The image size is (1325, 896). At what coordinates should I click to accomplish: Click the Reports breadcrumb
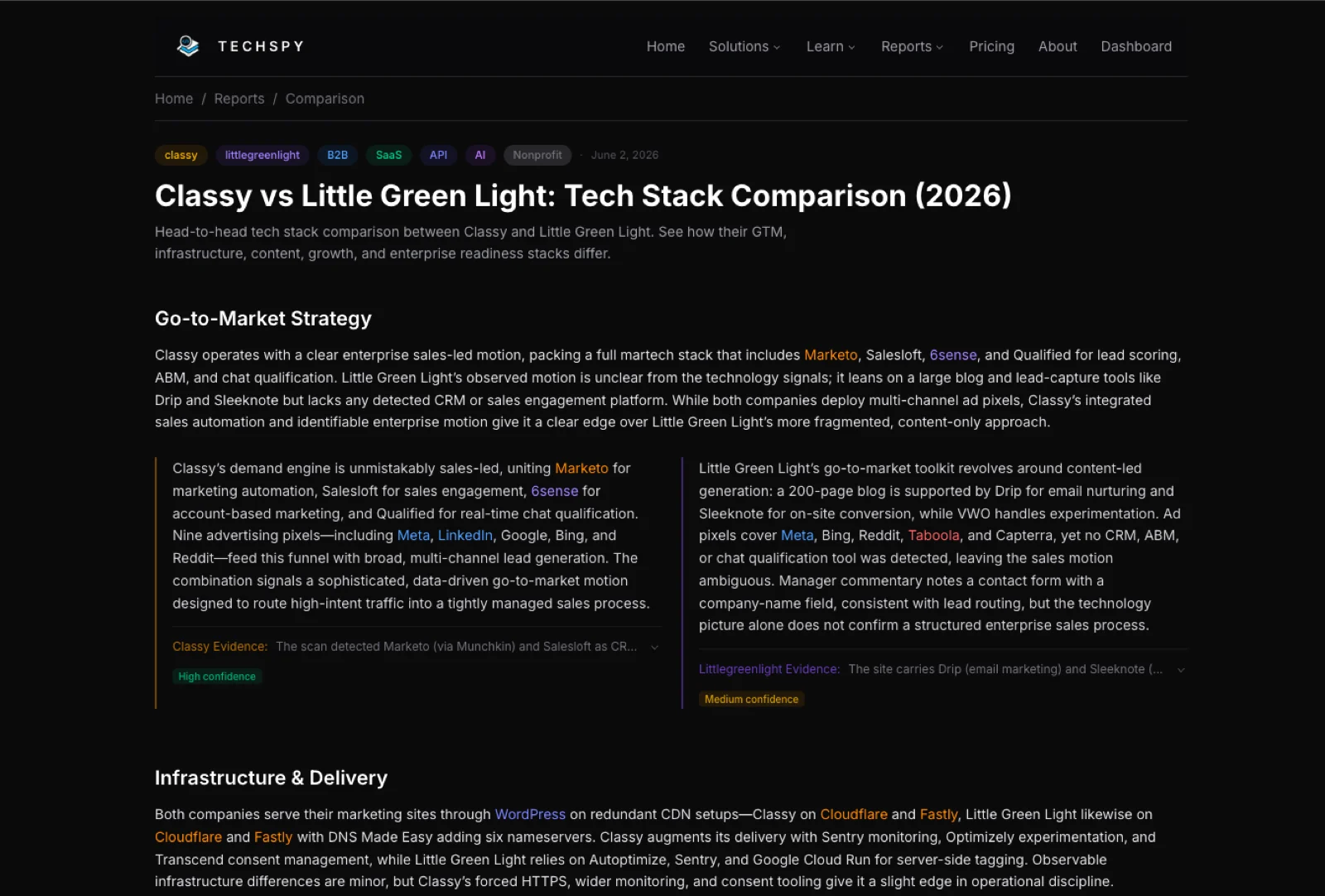click(x=239, y=99)
